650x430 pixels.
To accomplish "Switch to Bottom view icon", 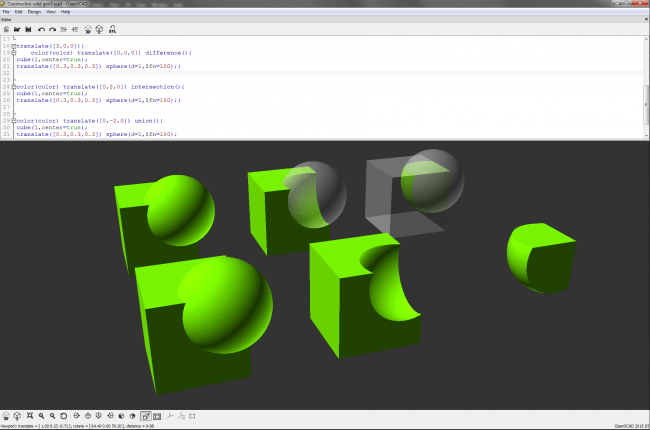I will pyautogui.click(x=99, y=416).
